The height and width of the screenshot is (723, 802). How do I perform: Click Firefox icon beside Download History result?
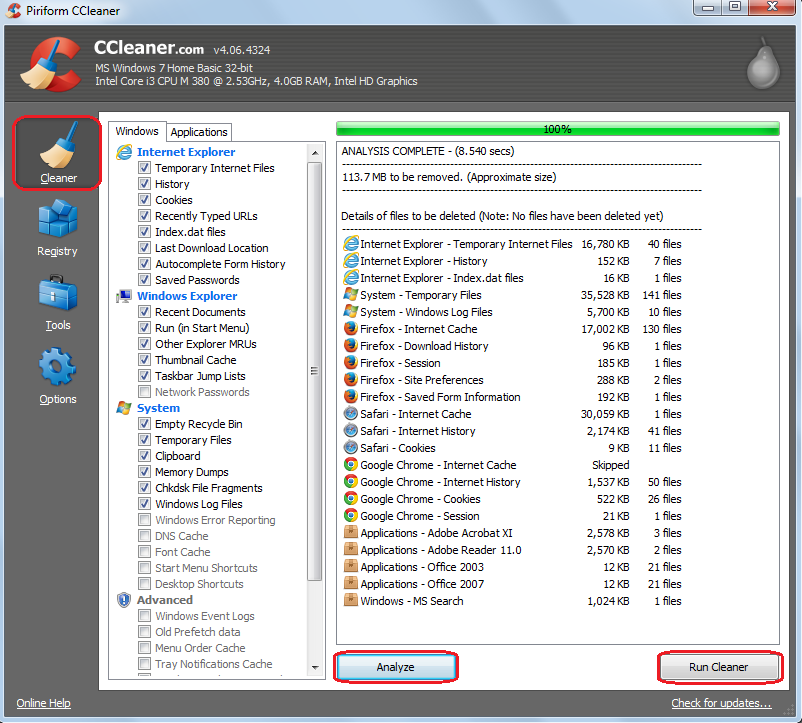tap(351, 346)
